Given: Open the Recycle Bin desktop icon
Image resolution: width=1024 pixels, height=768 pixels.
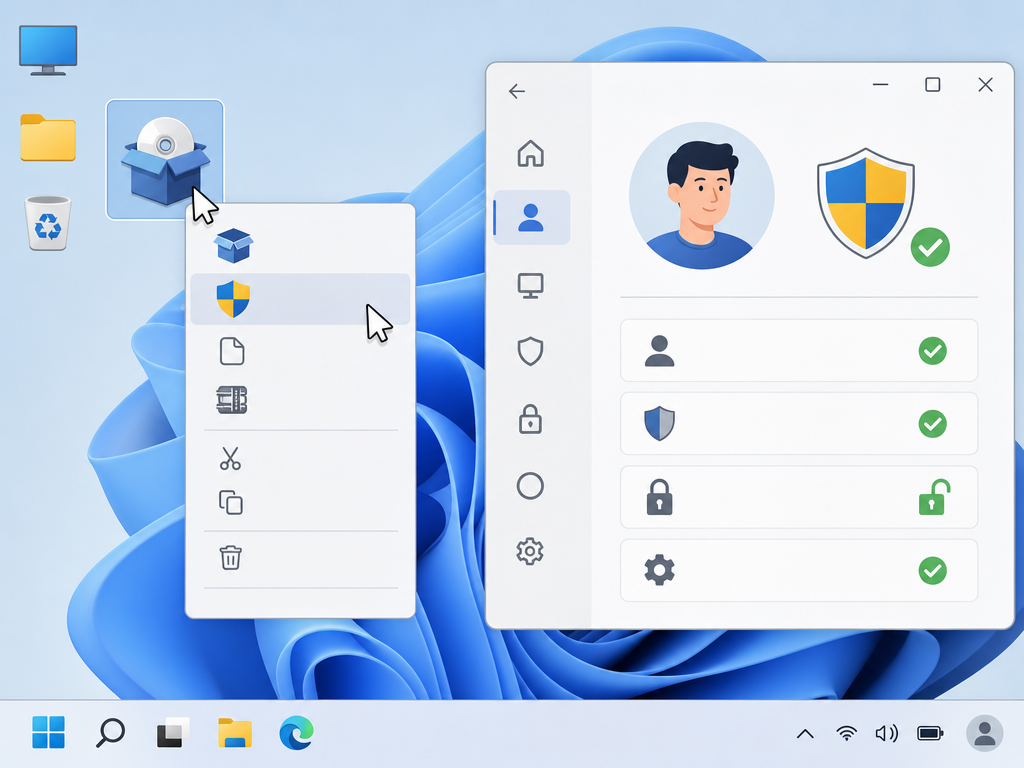Looking at the screenshot, I should [x=48, y=223].
